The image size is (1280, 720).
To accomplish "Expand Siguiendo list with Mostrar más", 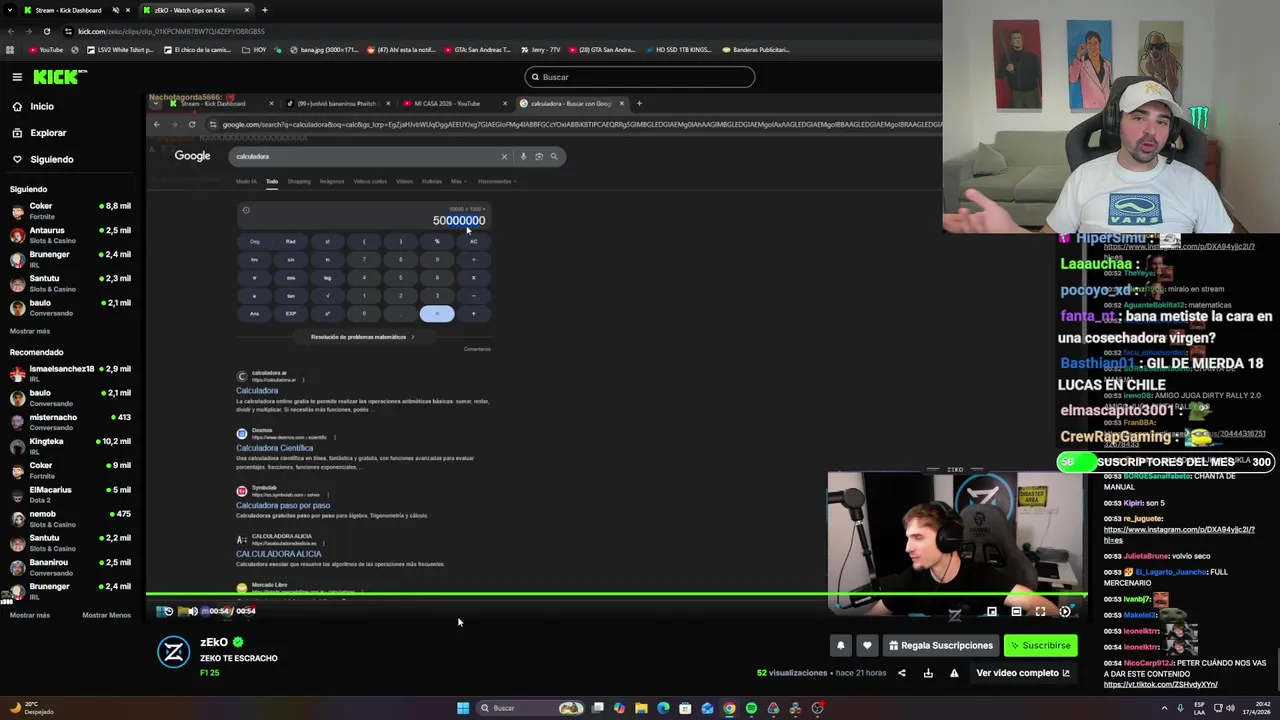I will coord(30,331).
